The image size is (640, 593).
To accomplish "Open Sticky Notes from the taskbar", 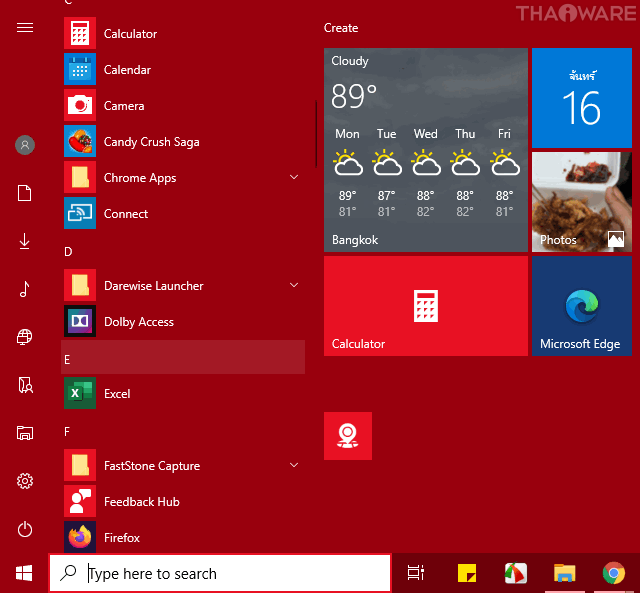I will pos(467,573).
